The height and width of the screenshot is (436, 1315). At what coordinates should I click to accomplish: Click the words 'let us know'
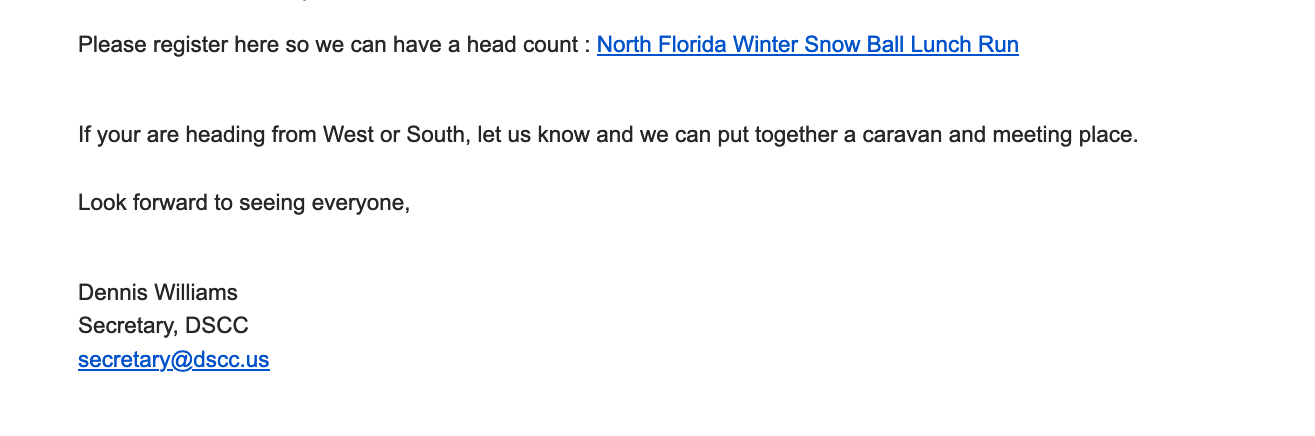[x=535, y=134]
